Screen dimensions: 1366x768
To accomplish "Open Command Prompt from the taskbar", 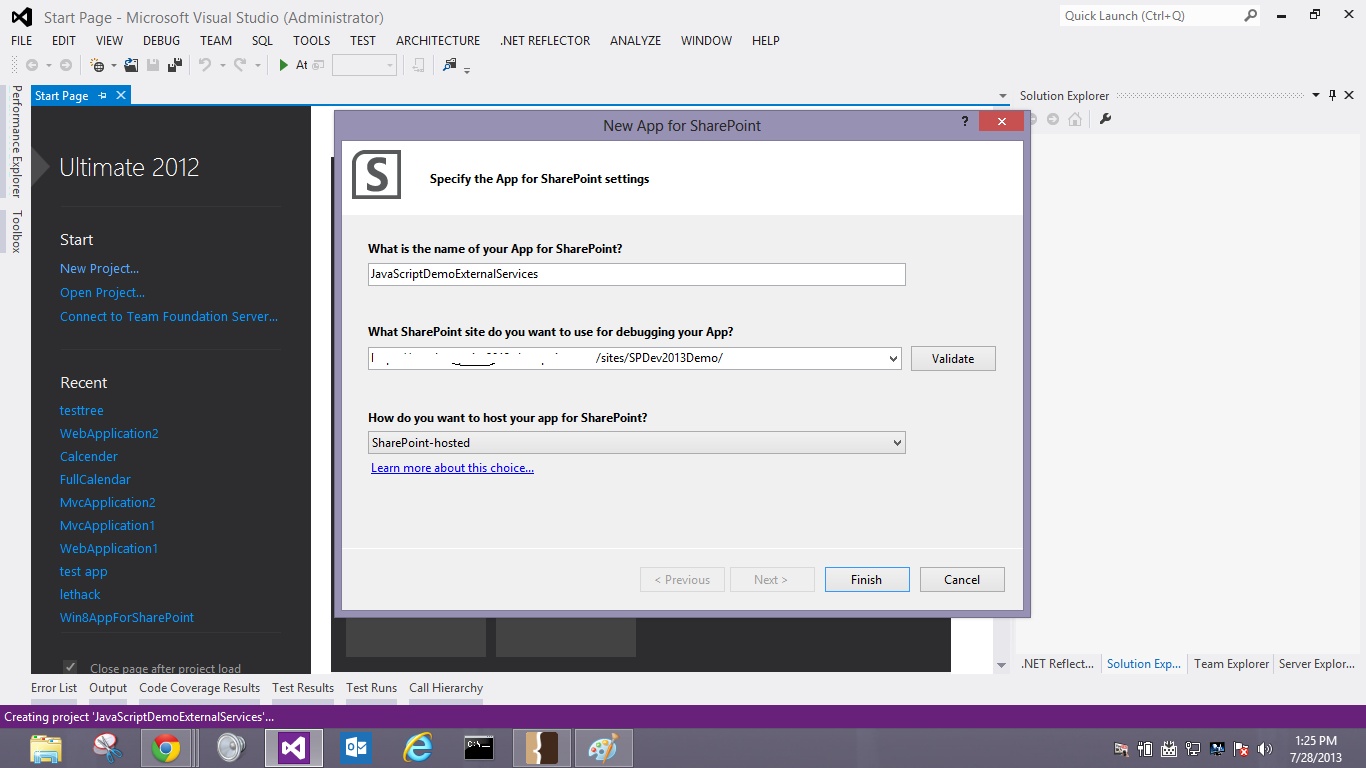I will point(479,748).
